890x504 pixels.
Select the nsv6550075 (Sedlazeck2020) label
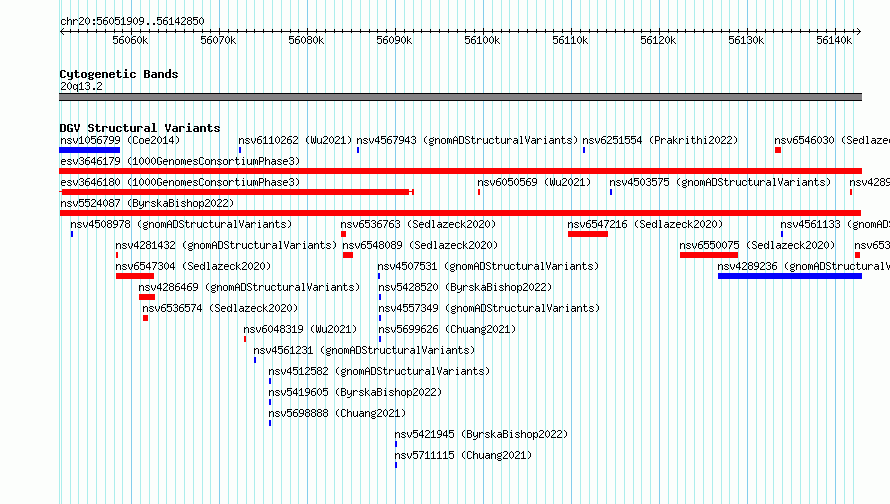tap(757, 245)
